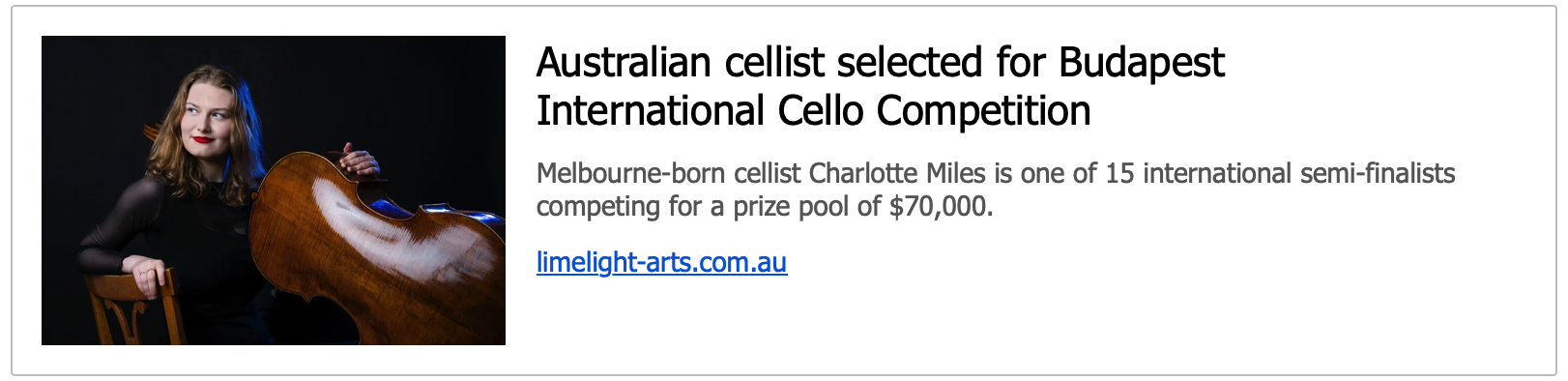The width and height of the screenshot is (1568, 381).
Task: Click the "$70,000" prize amount text
Action: pos(940,207)
